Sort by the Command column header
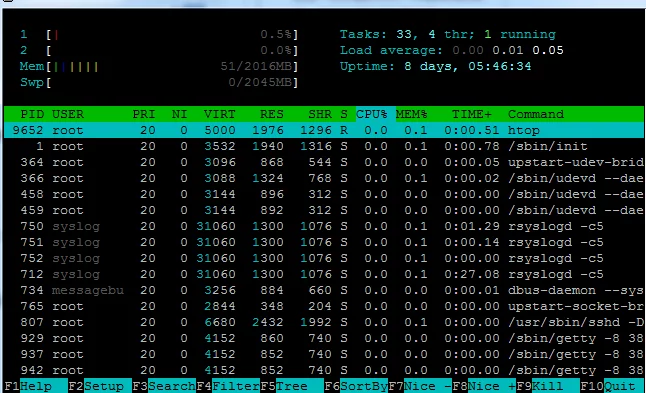 (x=536, y=114)
